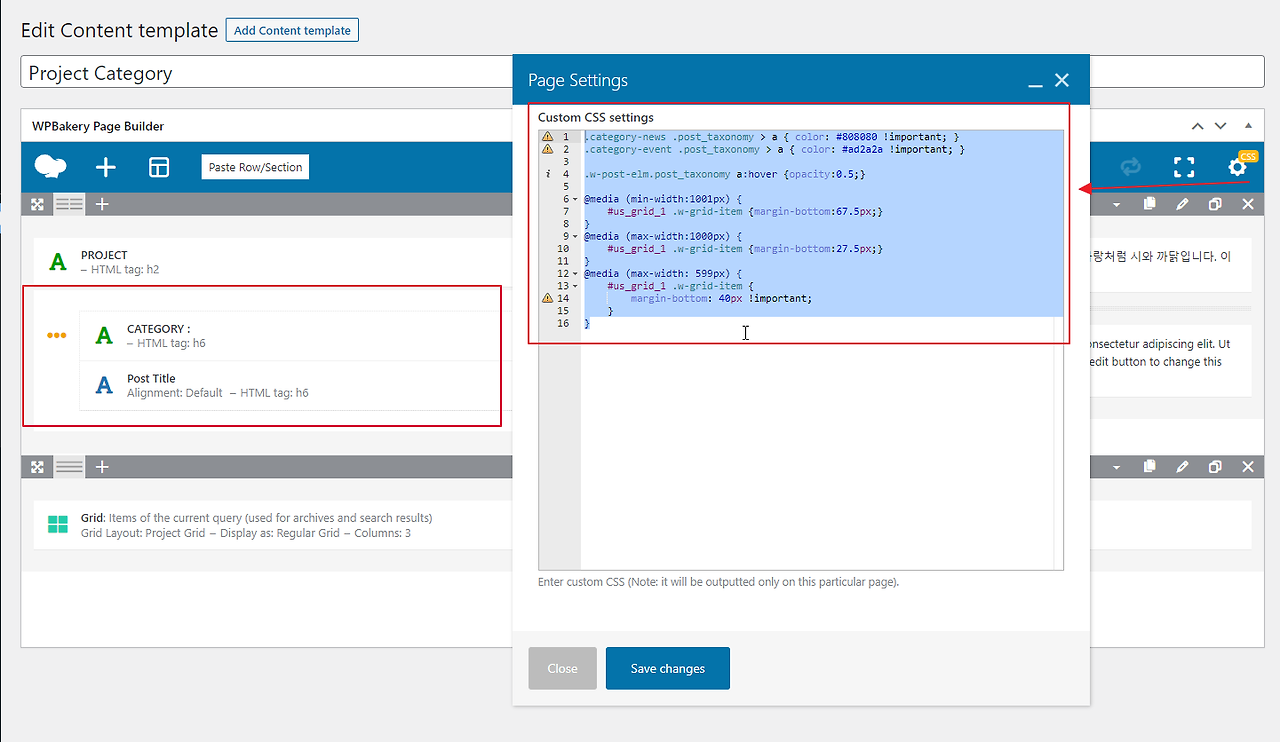Click the warning icon on CSS line 1
This screenshot has width=1280, height=742.
coord(547,137)
